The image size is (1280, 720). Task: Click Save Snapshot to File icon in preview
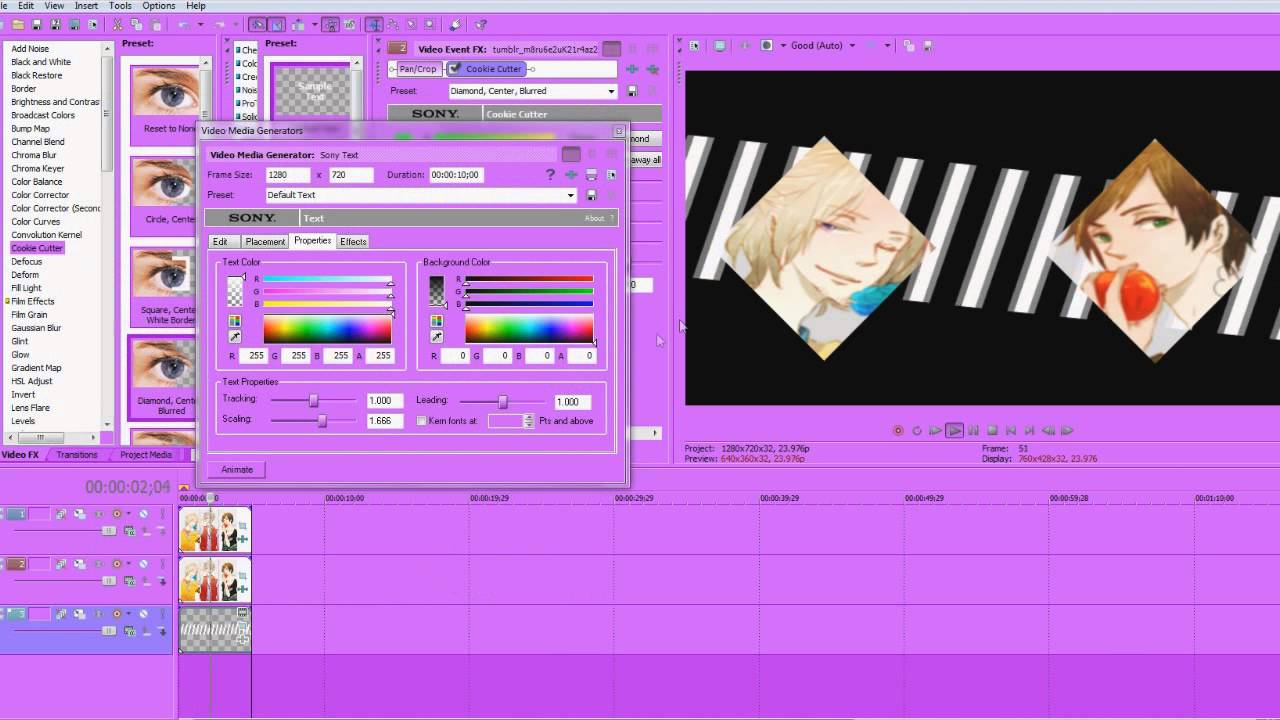pyautogui.click(x=928, y=45)
